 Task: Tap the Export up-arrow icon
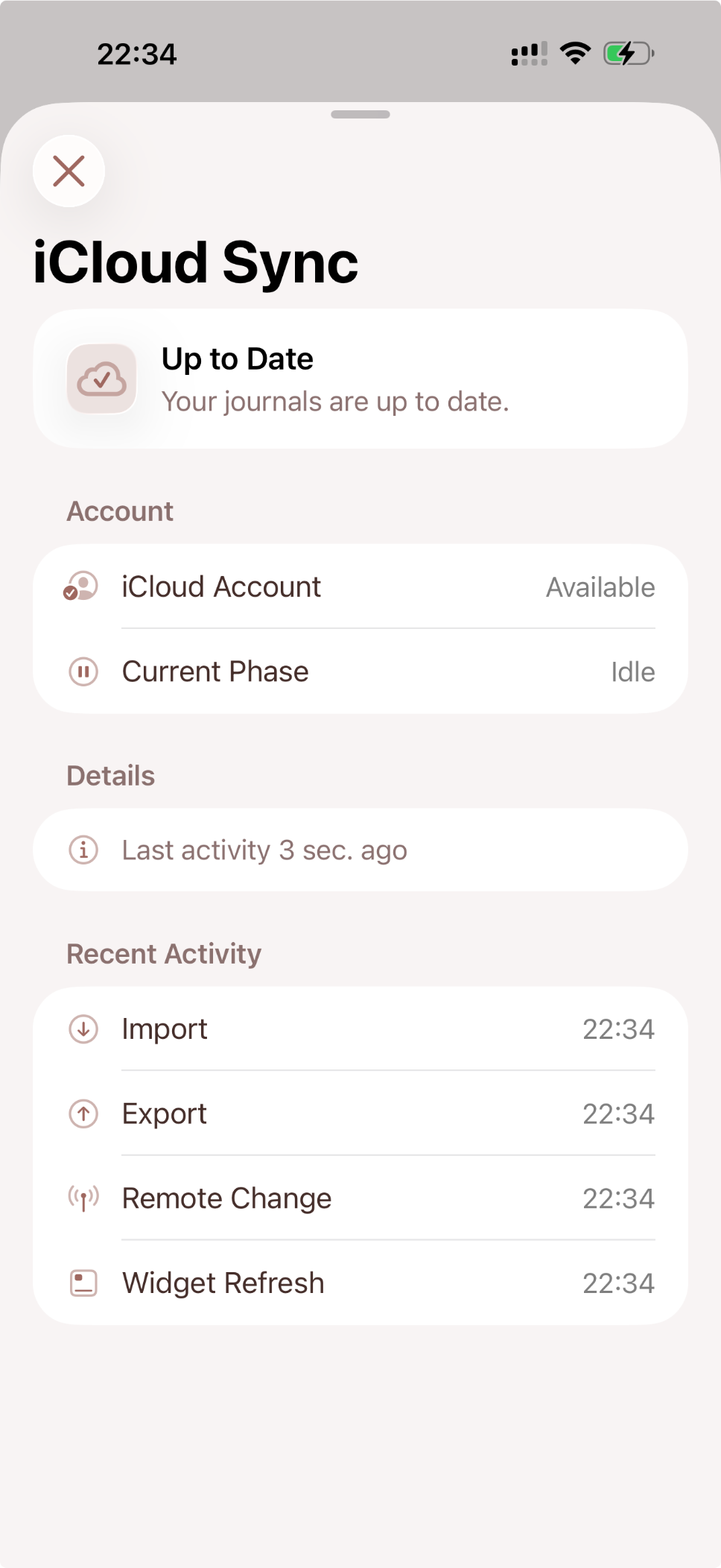pyautogui.click(x=83, y=1114)
